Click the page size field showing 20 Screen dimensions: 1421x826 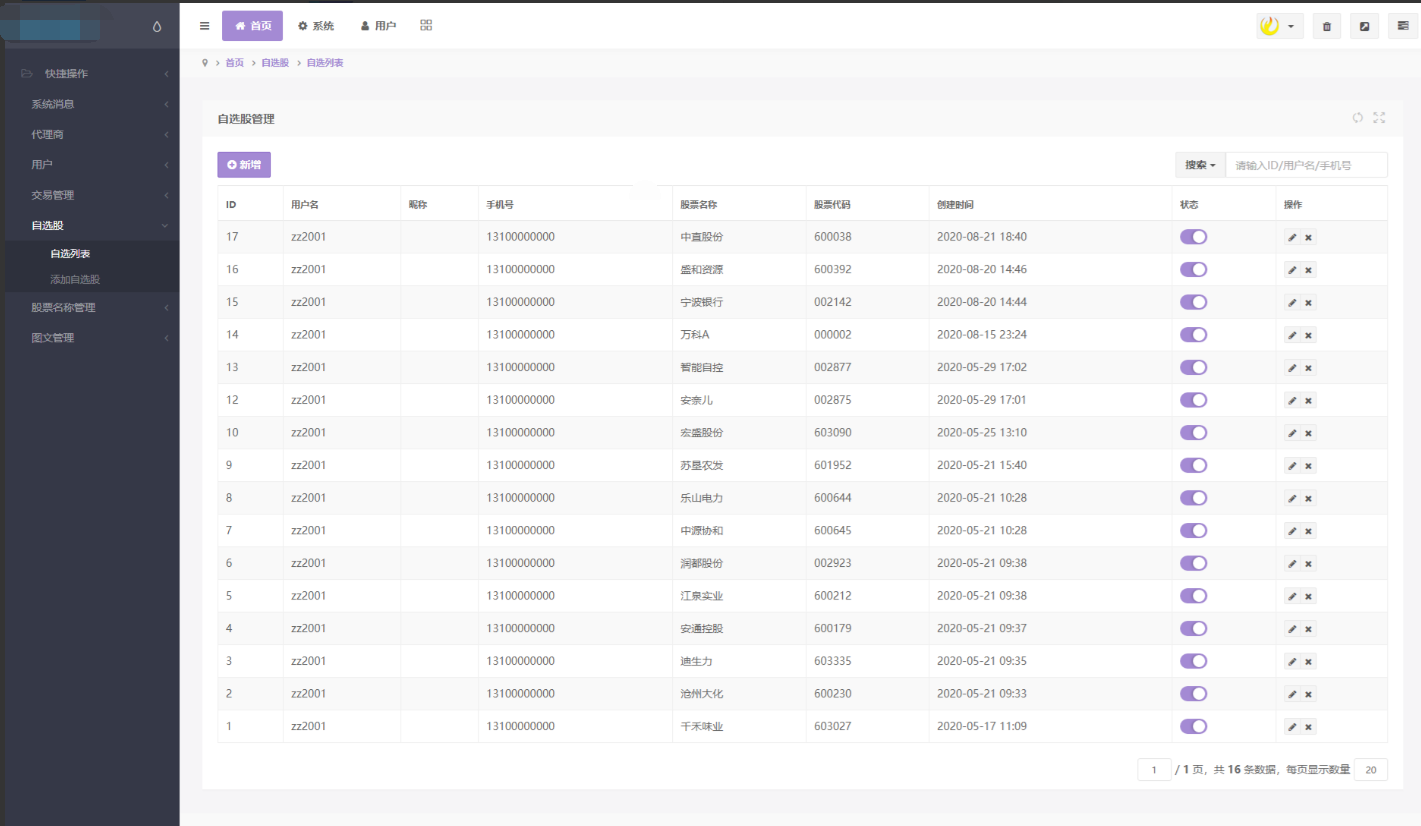point(1370,770)
